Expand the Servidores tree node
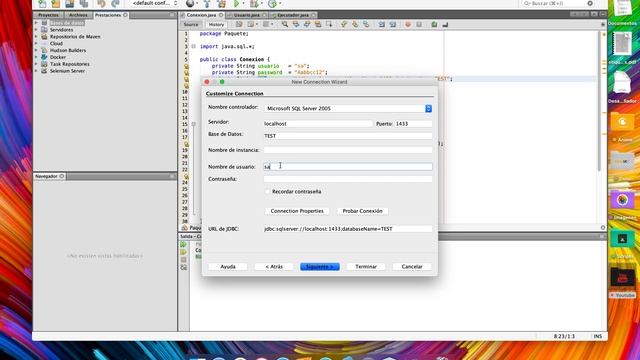The width and height of the screenshot is (640, 360). point(36,30)
